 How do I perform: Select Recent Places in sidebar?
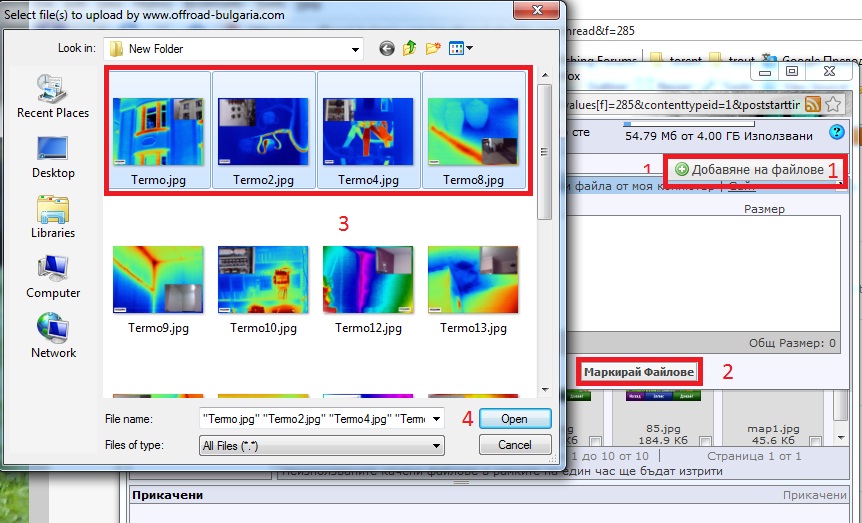(x=53, y=97)
